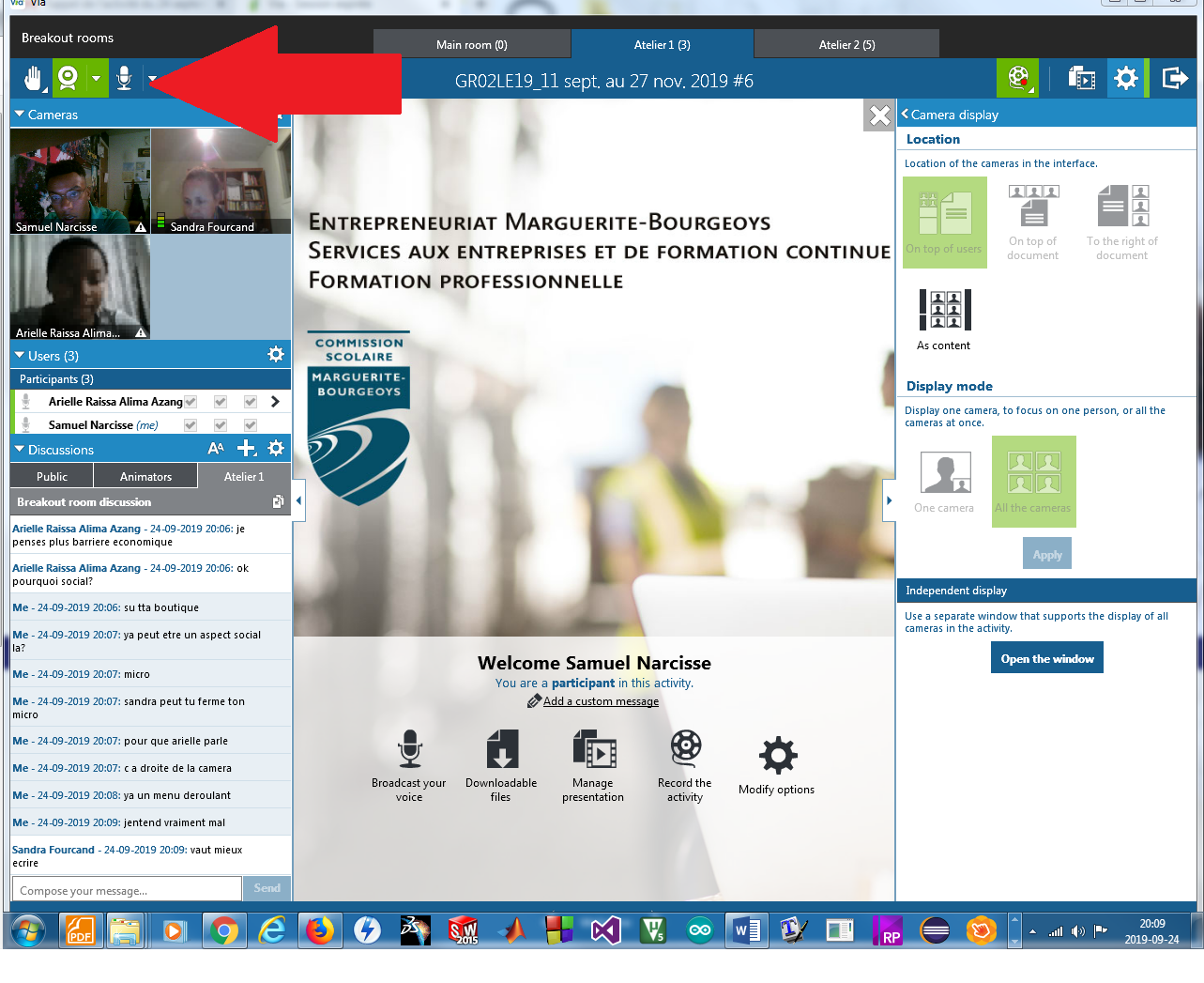The image size is (1204, 983).
Task: Change discussion font size icon
Action: point(216,449)
